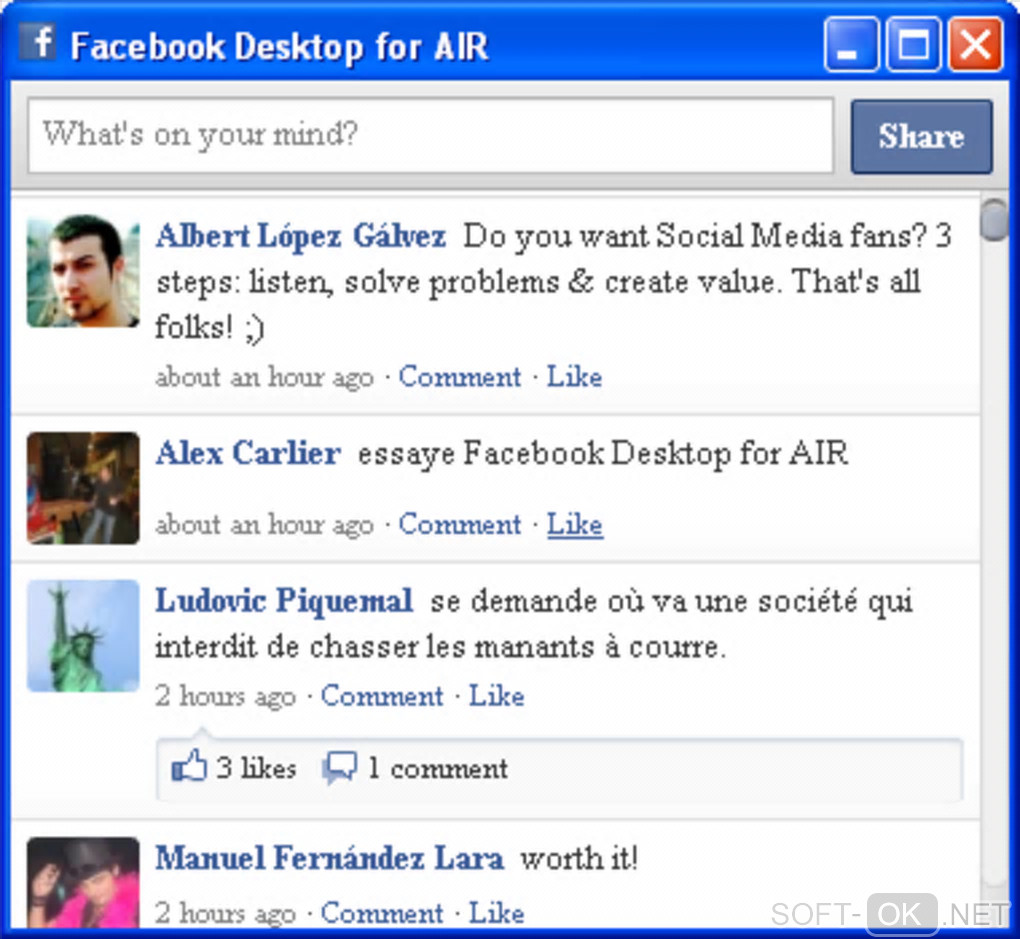Like Albert López Gálvez's post

click(x=574, y=377)
